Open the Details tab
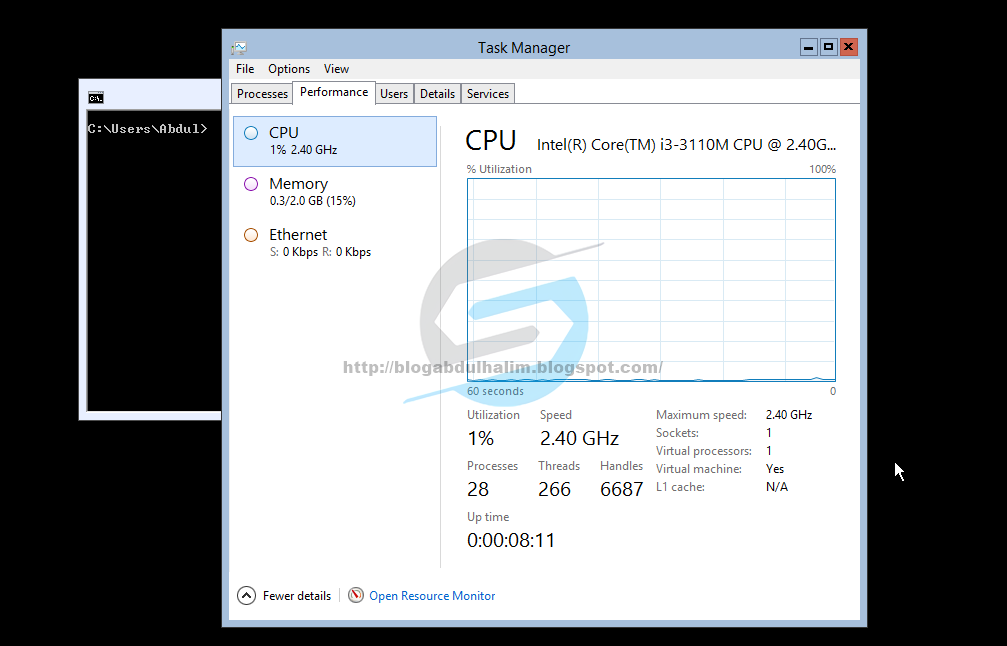Screen dimensions: 1007x646 [437, 94]
